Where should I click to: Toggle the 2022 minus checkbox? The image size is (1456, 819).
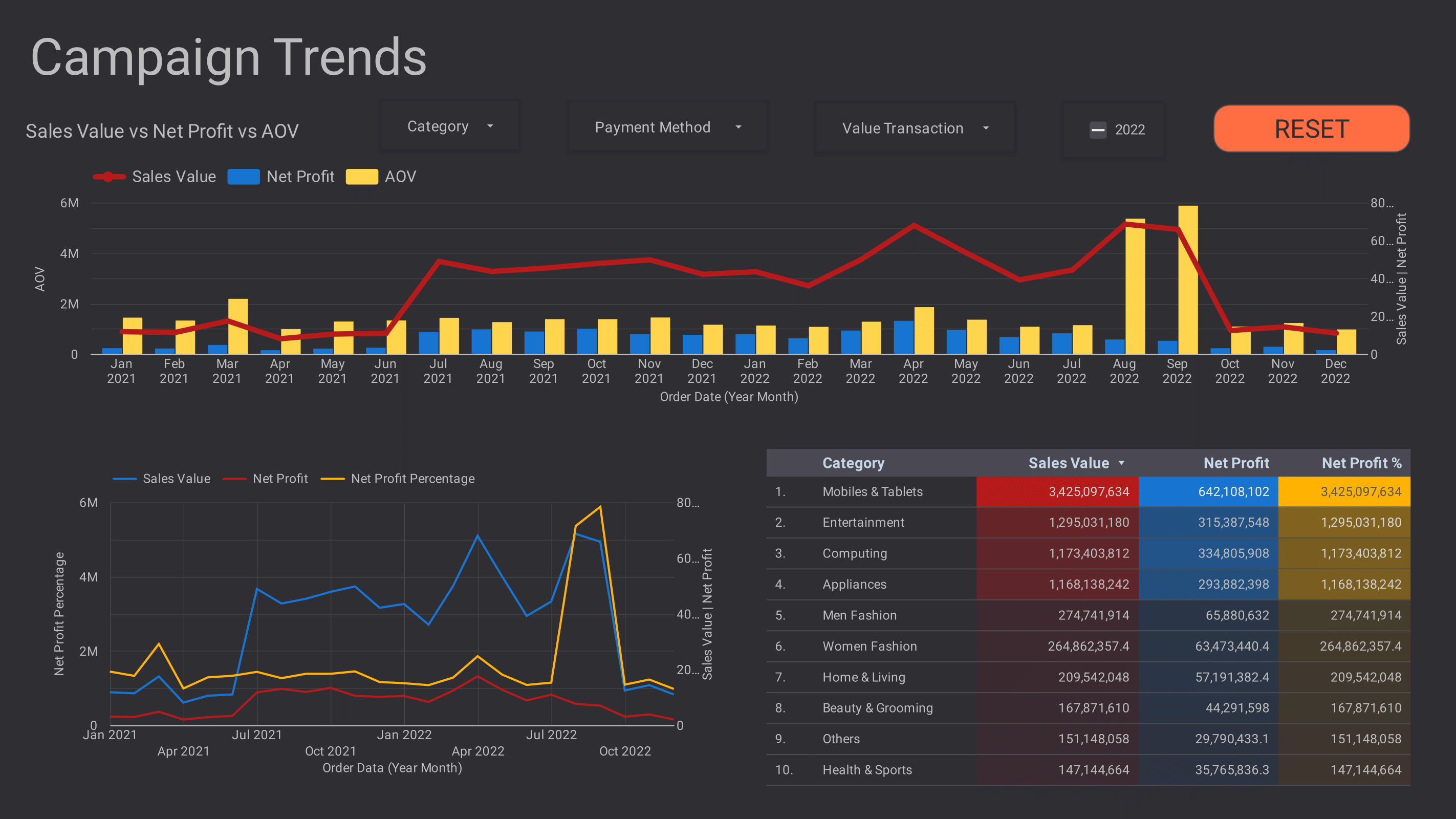[1098, 130]
